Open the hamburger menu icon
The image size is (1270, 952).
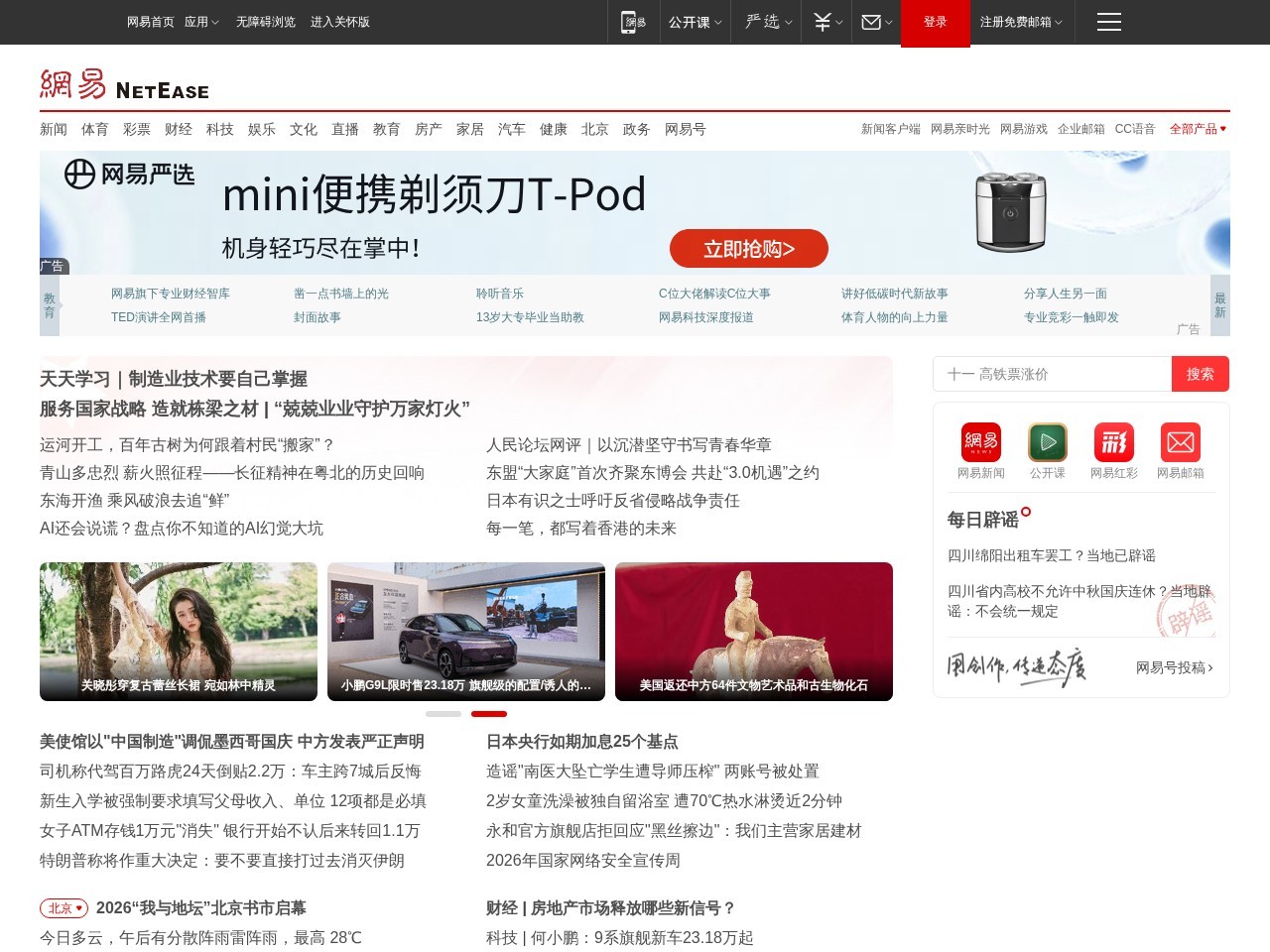1109,22
